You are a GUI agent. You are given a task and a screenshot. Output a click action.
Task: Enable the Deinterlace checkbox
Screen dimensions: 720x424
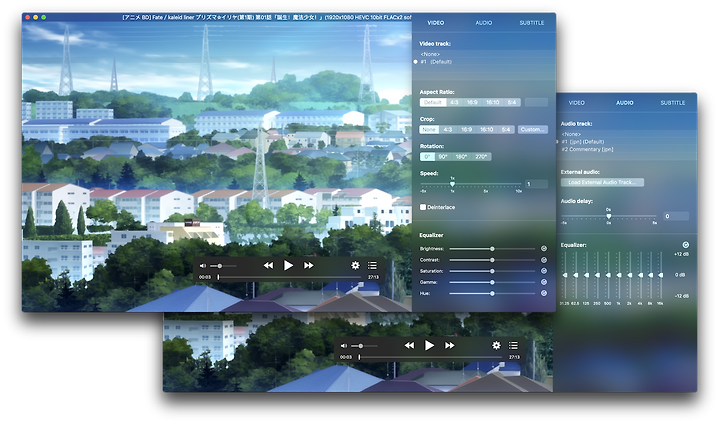click(x=423, y=207)
